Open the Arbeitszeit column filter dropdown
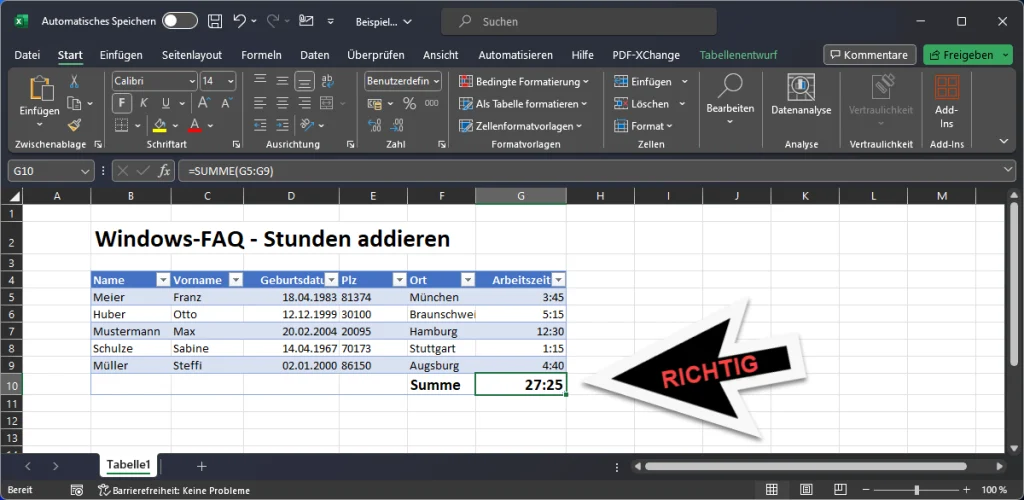Image resolution: width=1024 pixels, height=500 pixels. pyautogui.click(x=559, y=280)
